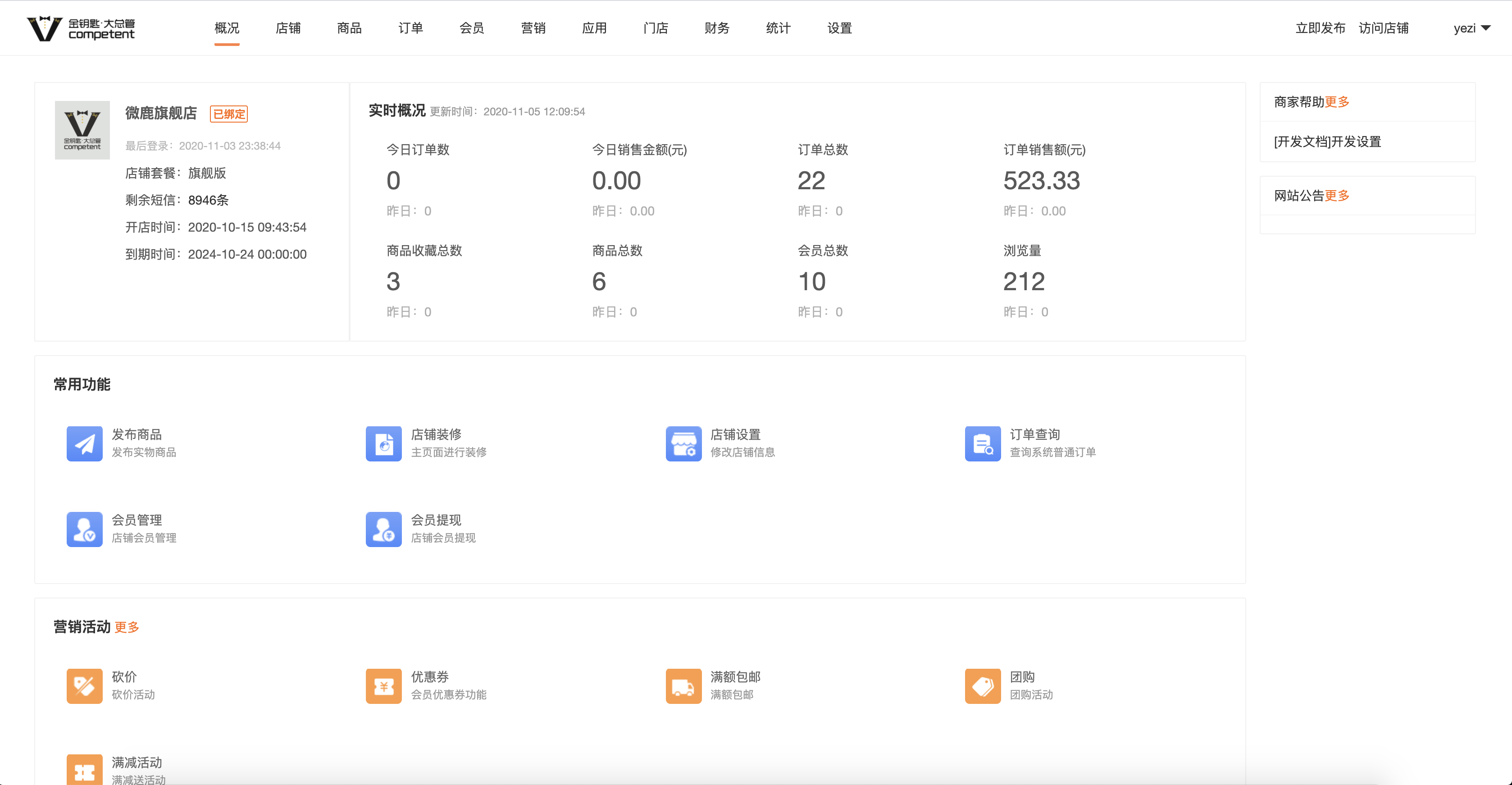Viewport: 1512px width, 785px height.
Task: Click the 会员管理 title text
Action: point(137,520)
